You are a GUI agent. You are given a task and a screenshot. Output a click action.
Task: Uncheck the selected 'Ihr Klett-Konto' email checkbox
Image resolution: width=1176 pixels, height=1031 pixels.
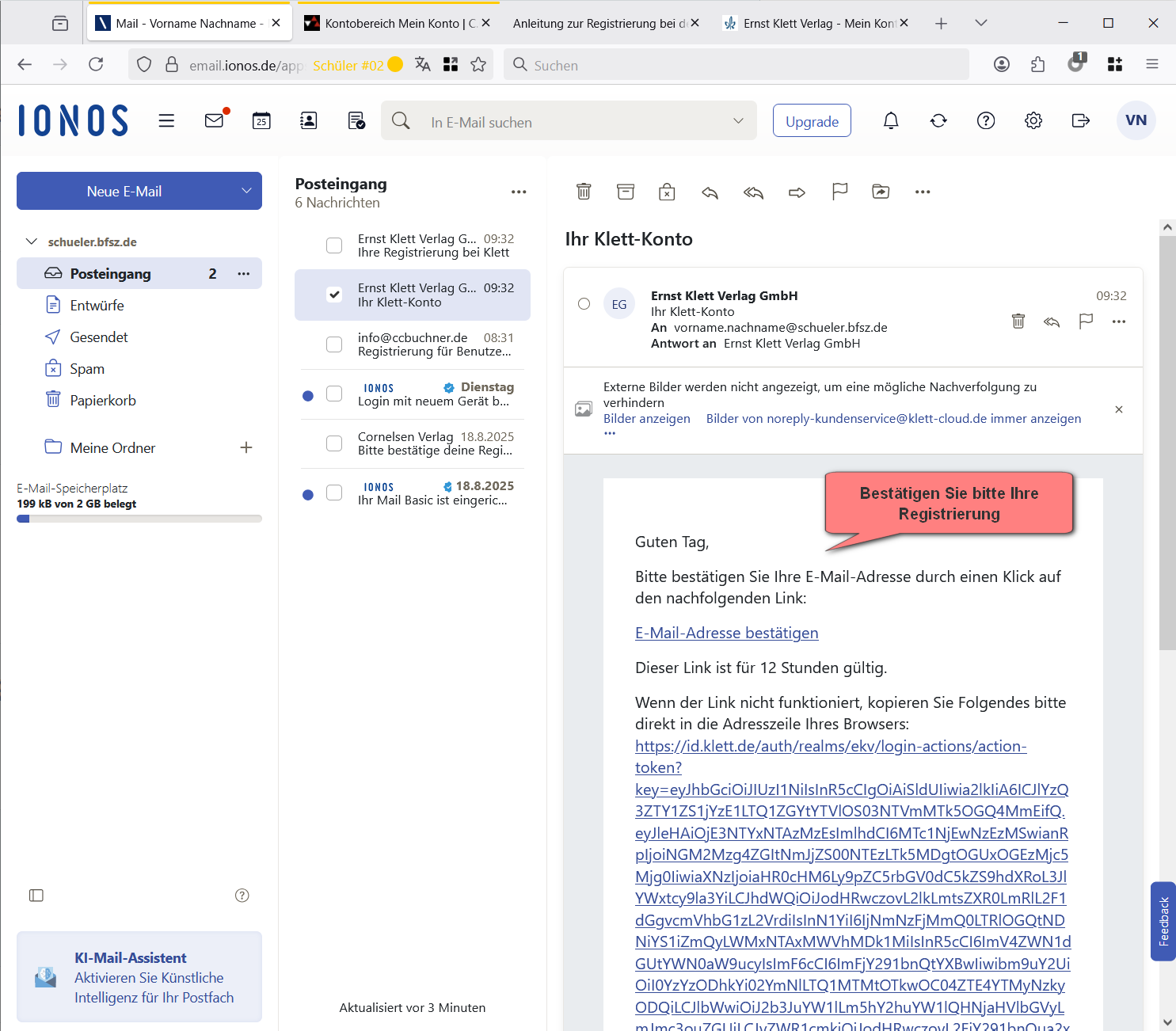[x=334, y=295]
